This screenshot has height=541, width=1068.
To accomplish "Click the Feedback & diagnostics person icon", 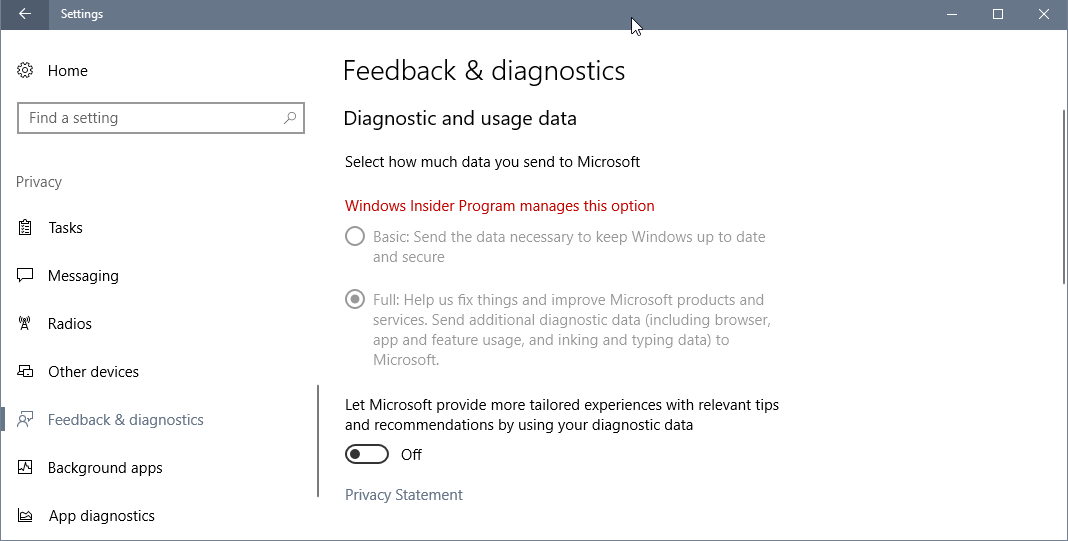I will [25, 420].
